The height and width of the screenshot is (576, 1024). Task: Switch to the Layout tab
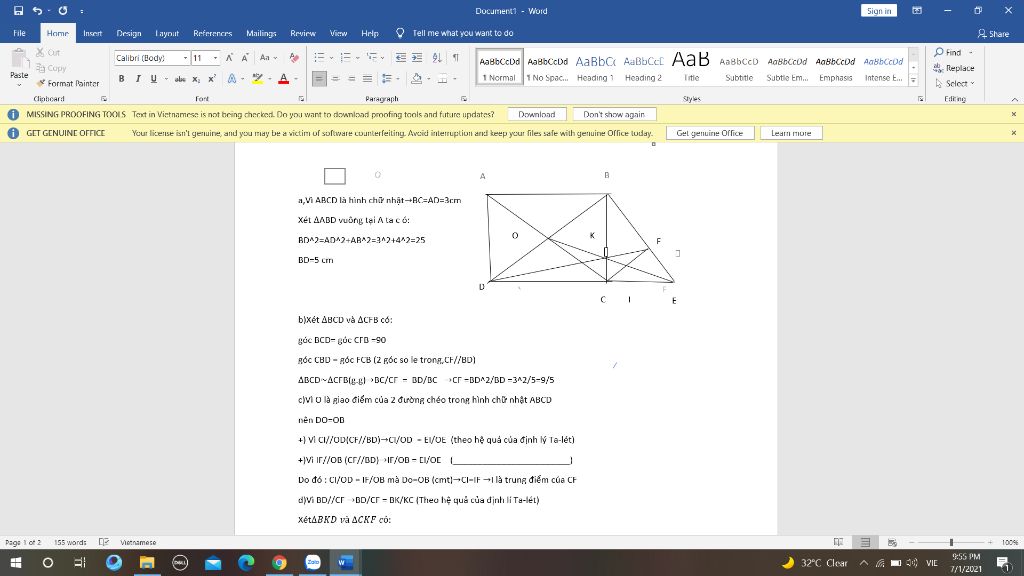(x=167, y=33)
